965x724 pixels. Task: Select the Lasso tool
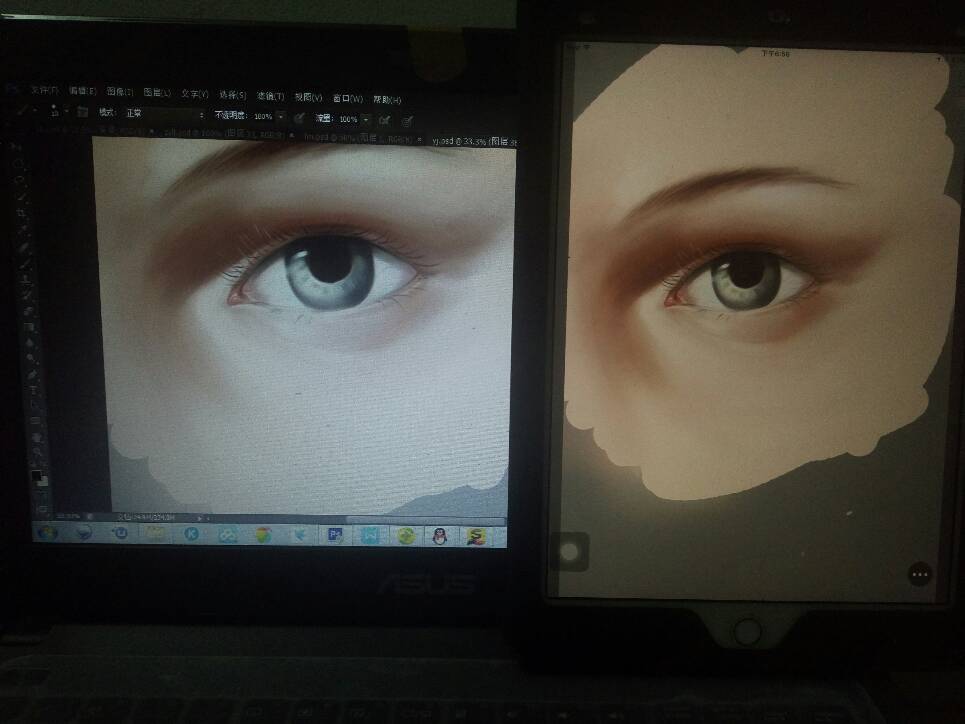[x=18, y=180]
